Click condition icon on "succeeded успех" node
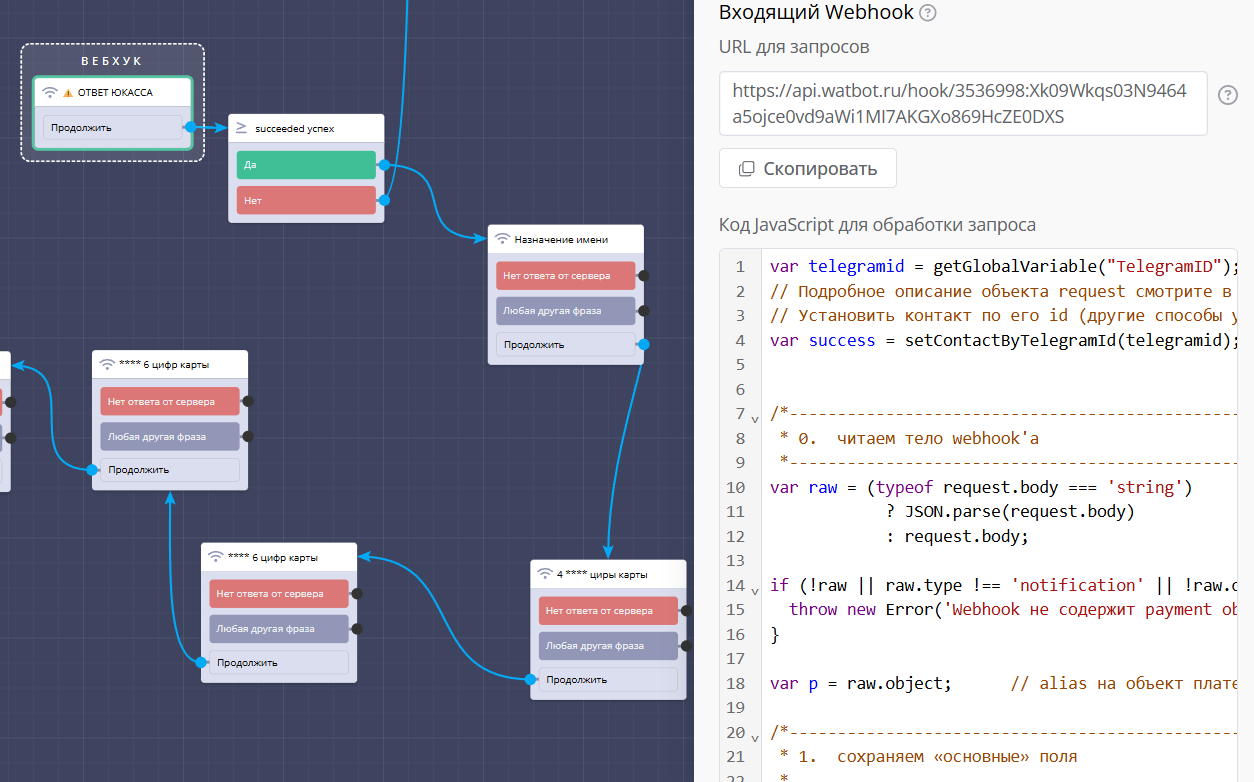Screen dimensions: 1254x782 point(241,128)
